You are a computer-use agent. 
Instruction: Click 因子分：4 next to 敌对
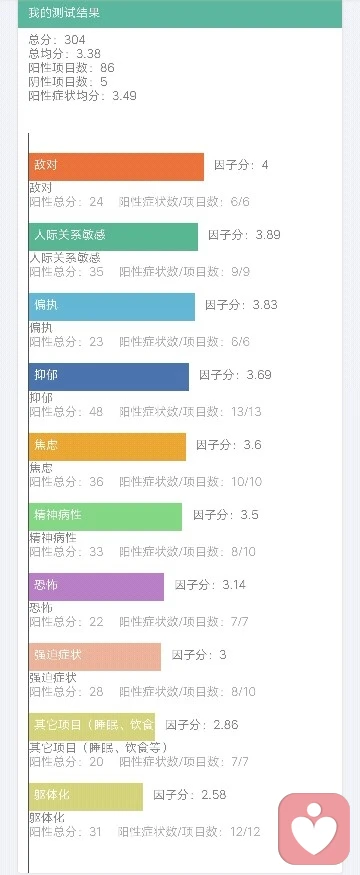coord(241,165)
